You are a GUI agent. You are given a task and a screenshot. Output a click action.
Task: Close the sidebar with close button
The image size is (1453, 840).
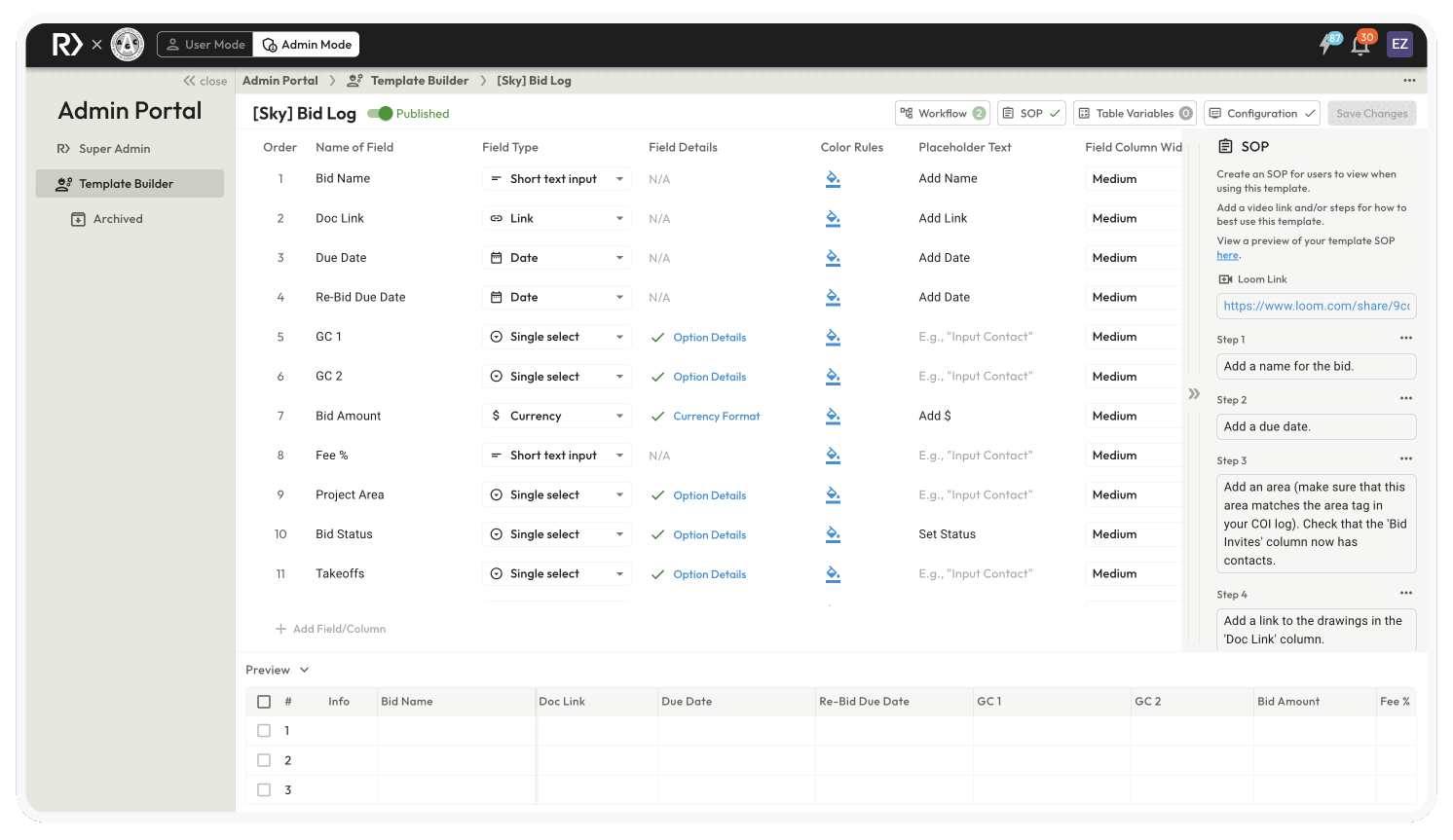[205, 81]
